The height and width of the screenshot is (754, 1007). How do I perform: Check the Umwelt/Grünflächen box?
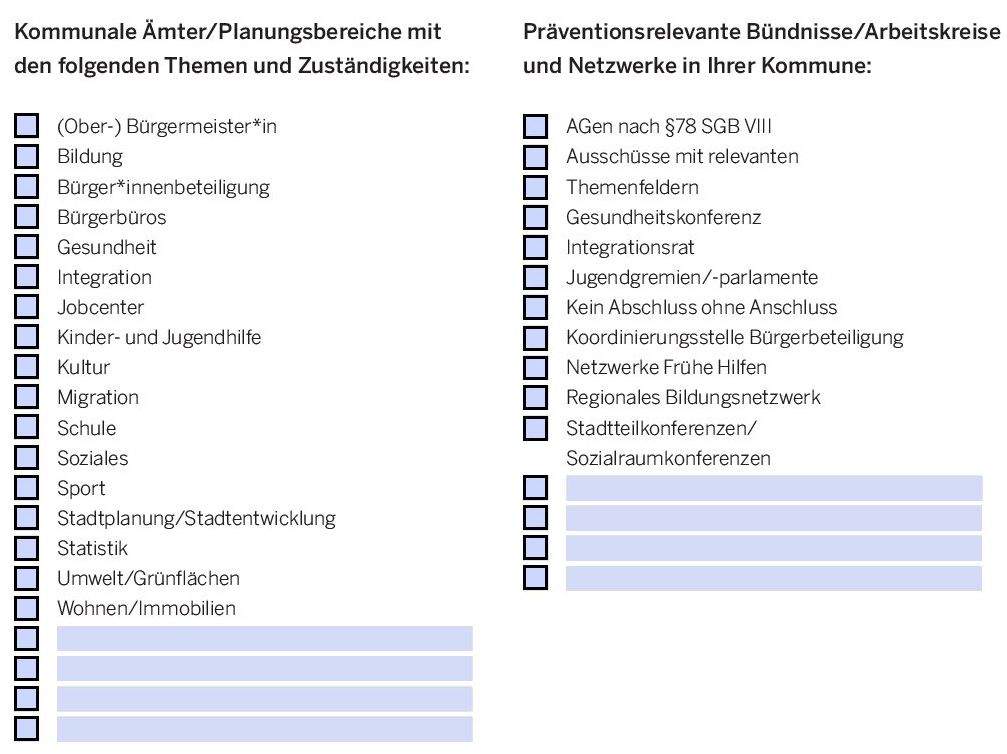pos(26,578)
